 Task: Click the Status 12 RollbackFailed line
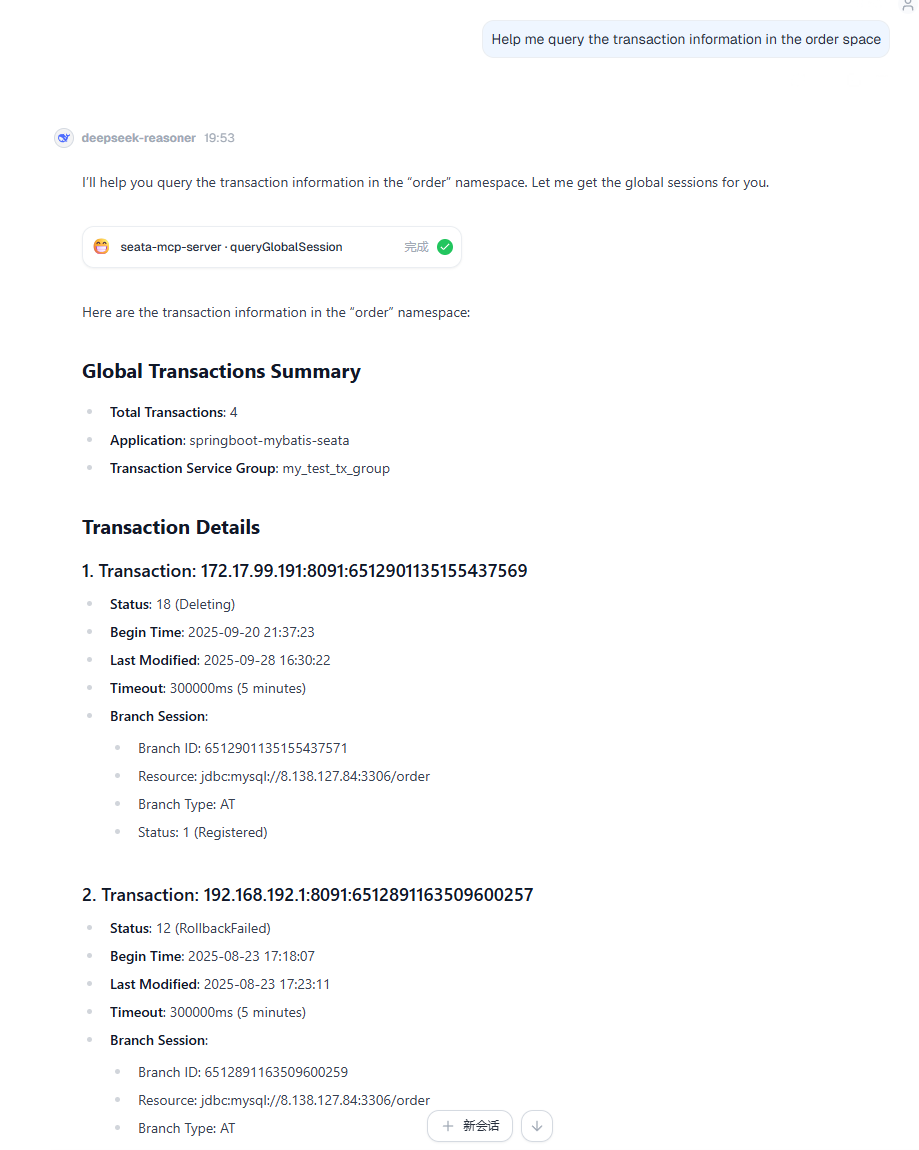point(190,928)
